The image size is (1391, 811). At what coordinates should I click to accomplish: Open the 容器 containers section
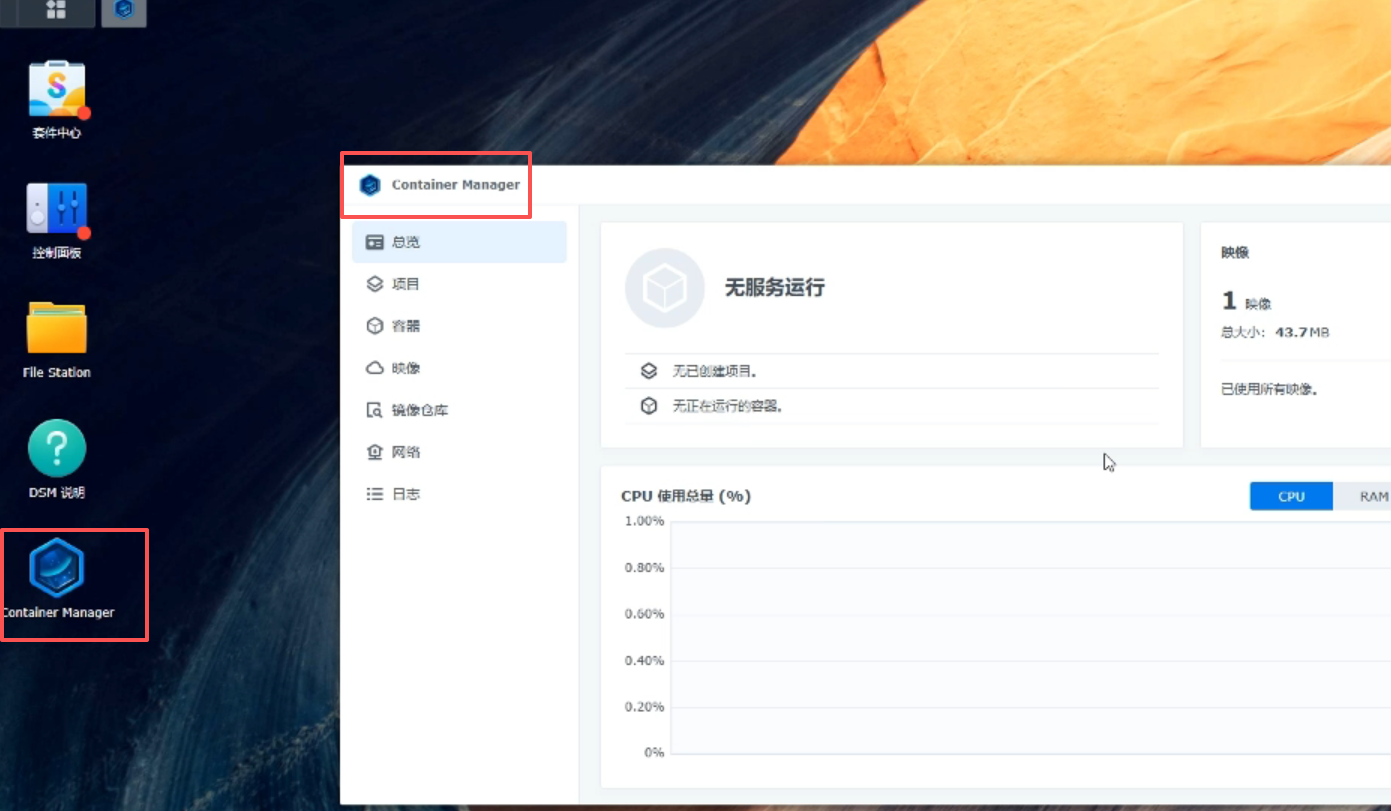pyautogui.click(x=404, y=325)
